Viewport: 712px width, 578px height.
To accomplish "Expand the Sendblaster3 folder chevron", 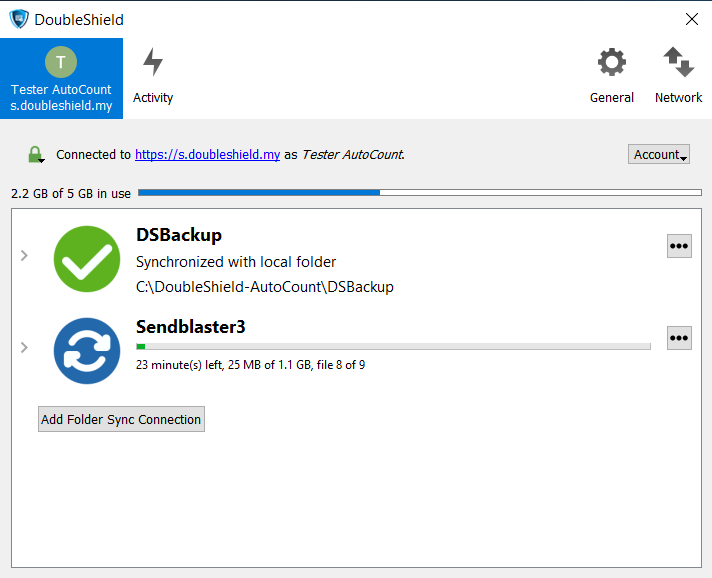I will tap(25, 347).
